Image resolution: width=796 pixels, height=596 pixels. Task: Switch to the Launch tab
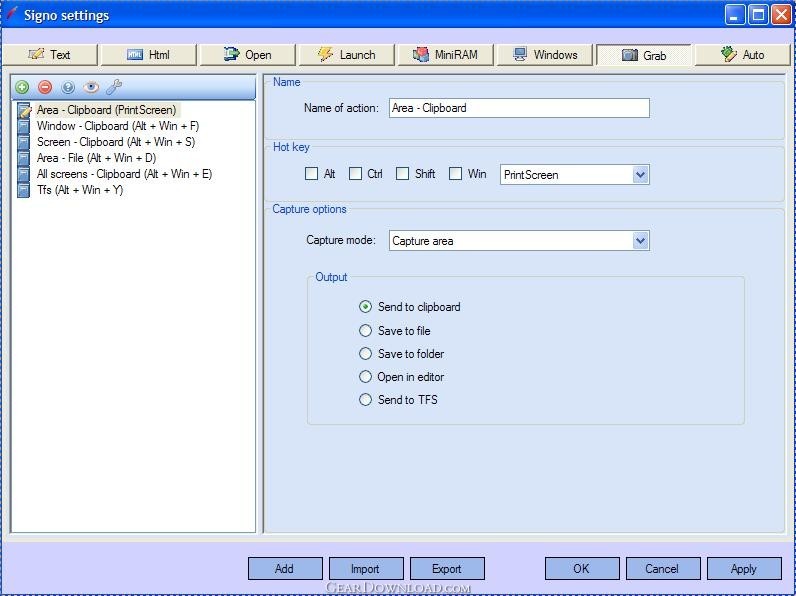click(x=346, y=55)
